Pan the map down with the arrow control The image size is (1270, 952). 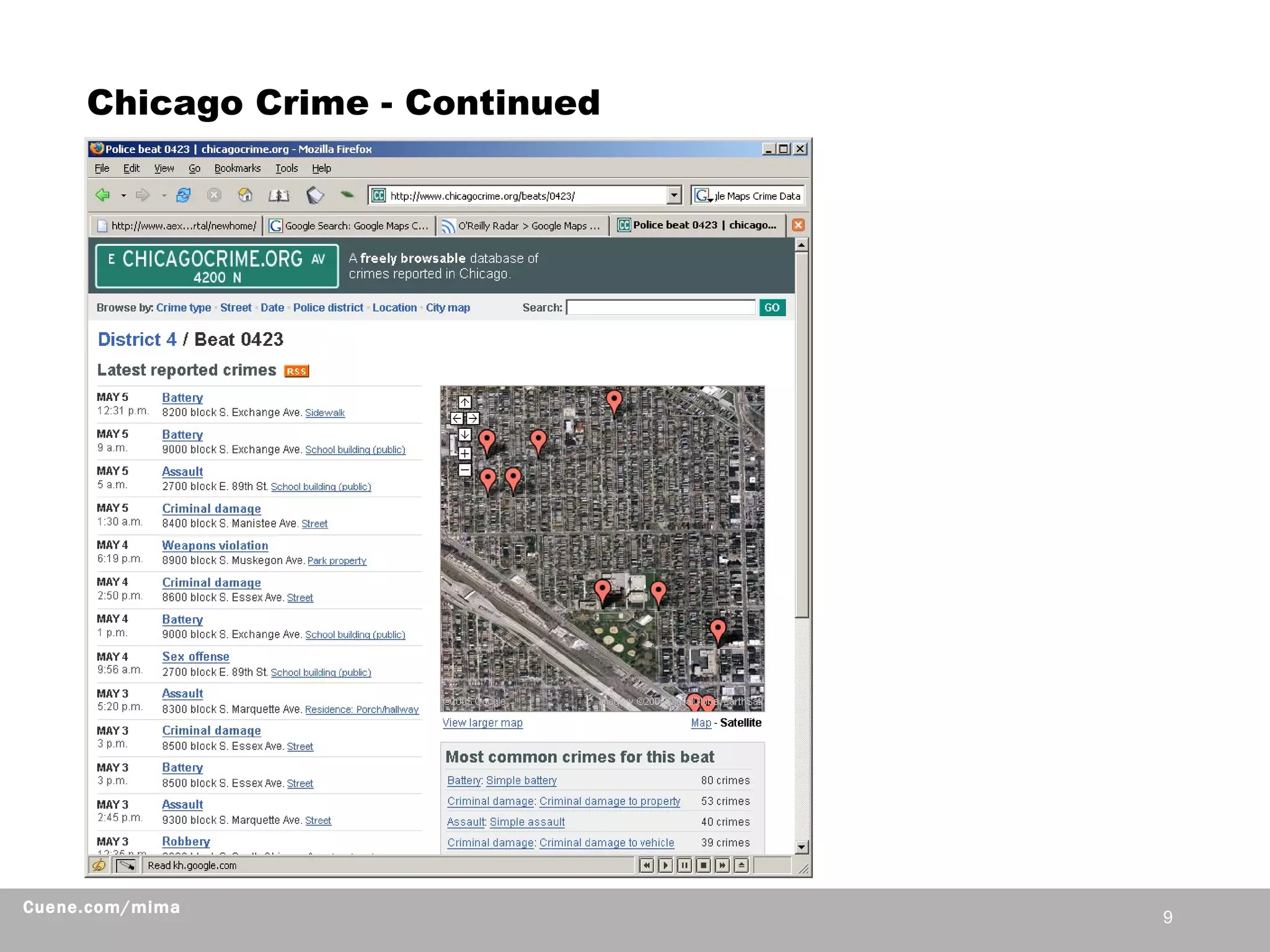[464, 435]
